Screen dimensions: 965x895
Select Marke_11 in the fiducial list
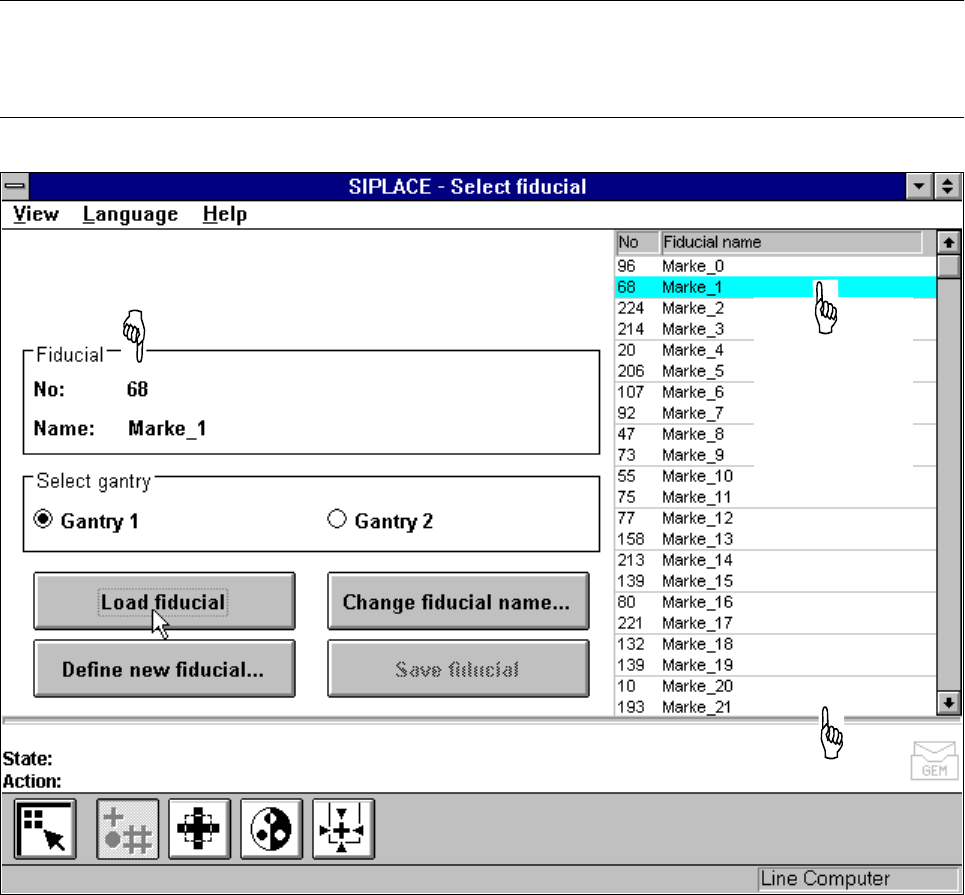pos(775,497)
